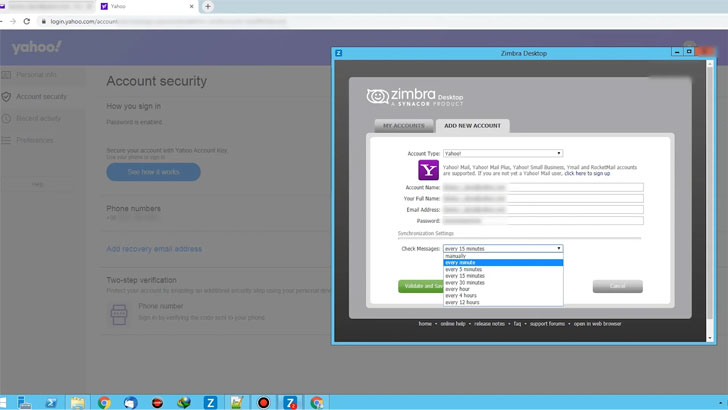Click the Email Address input field
The width and height of the screenshot is (728, 410).
pos(543,210)
